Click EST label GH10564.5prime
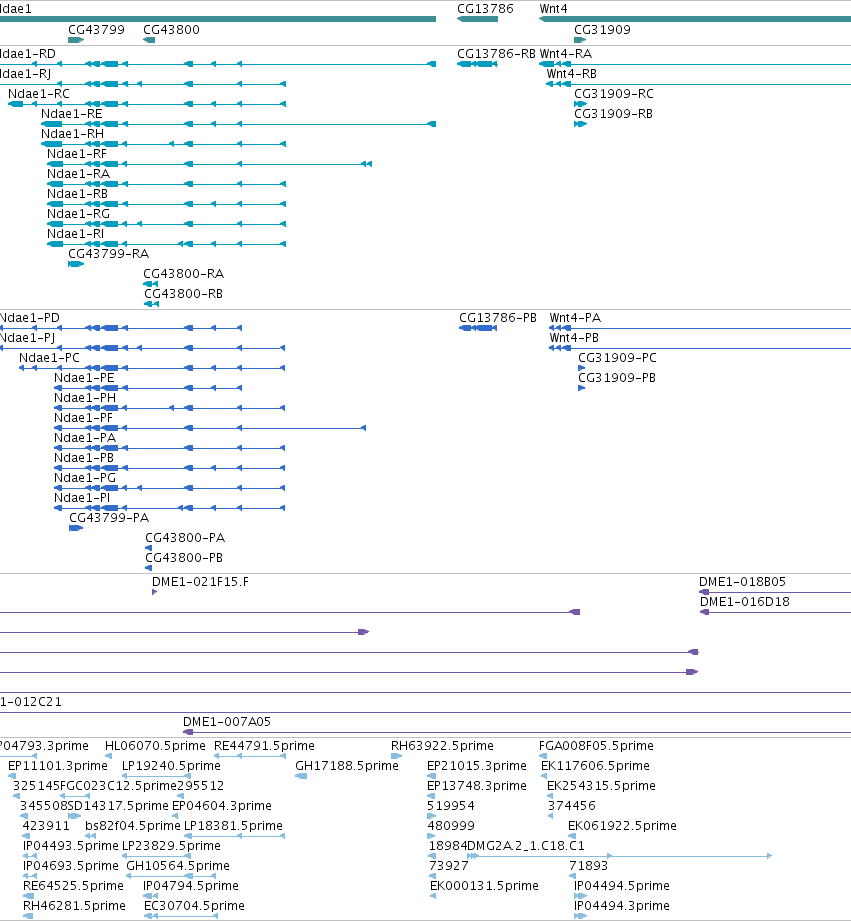The width and height of the screenshot is (851, 921). tap(178, 865)
